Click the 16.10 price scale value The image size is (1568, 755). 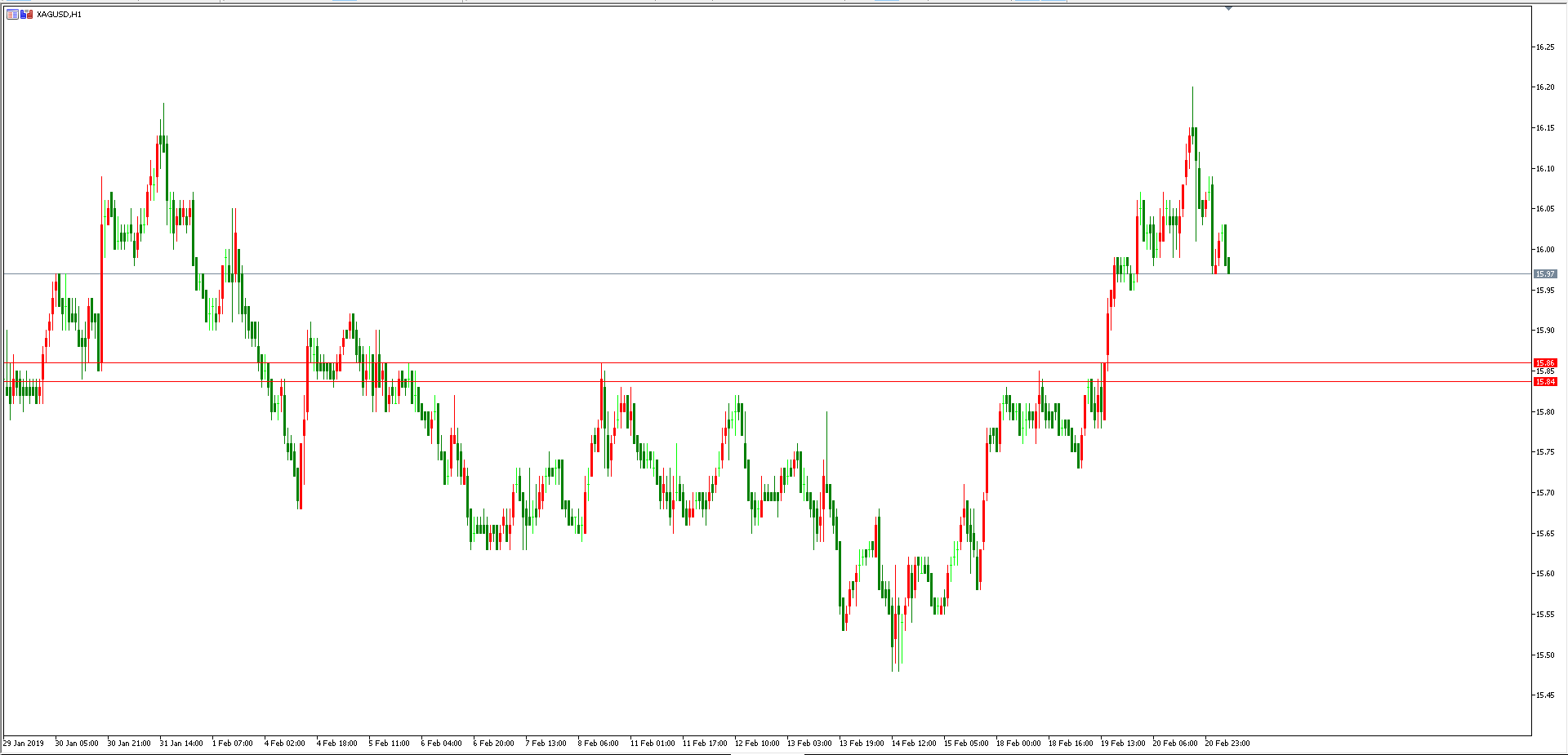1544,169
